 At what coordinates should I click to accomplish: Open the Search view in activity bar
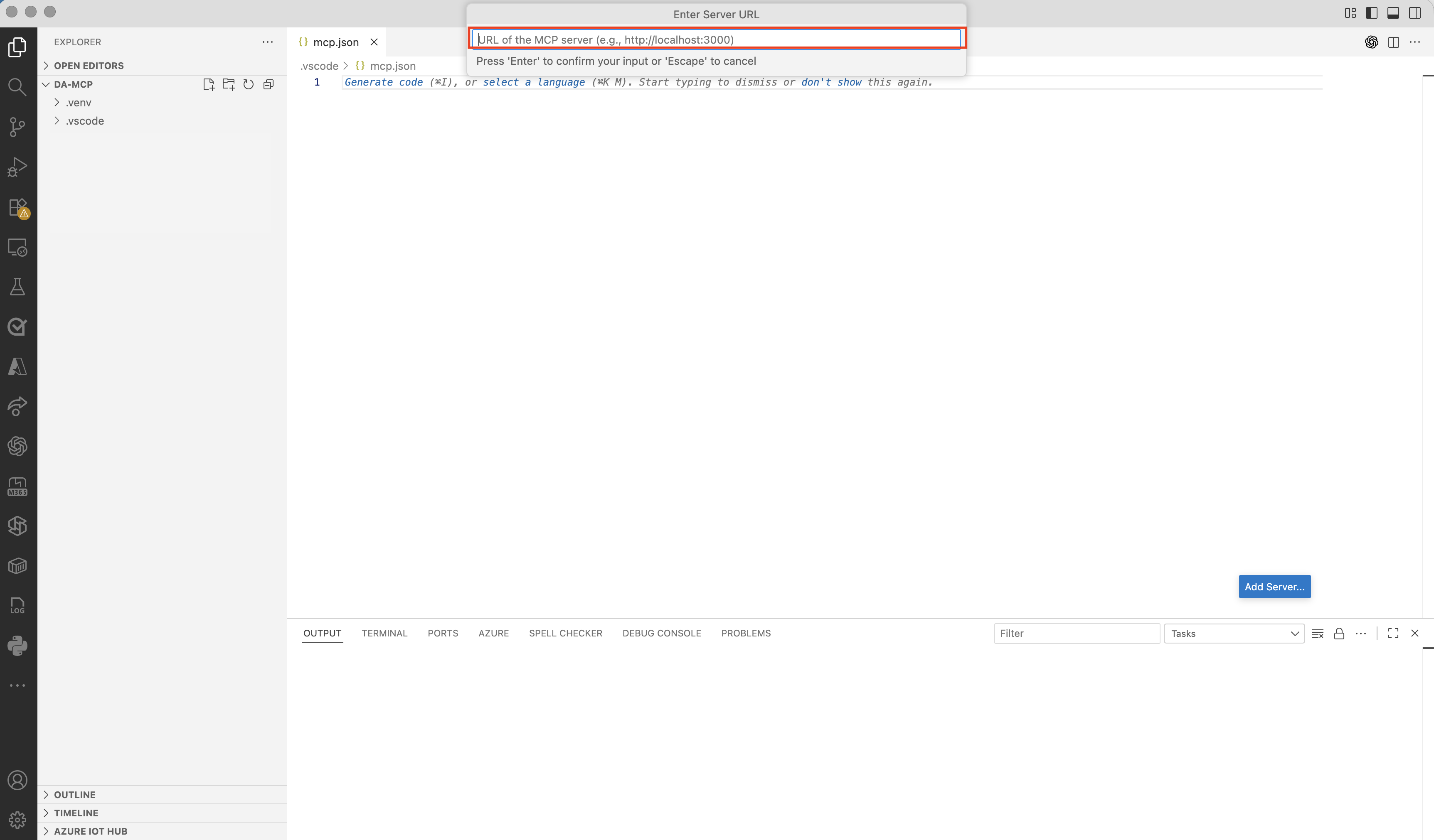(x=17, y=87)
